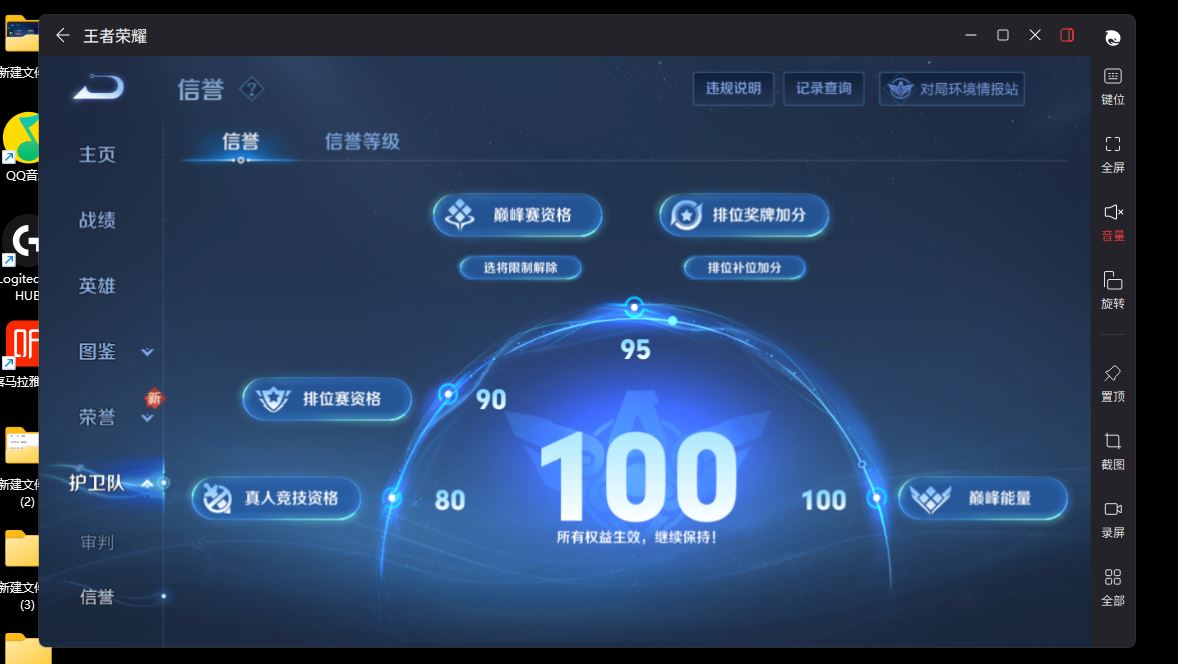Take a screenshot with 截图

pyautogui.click(x=1112, y=450)
